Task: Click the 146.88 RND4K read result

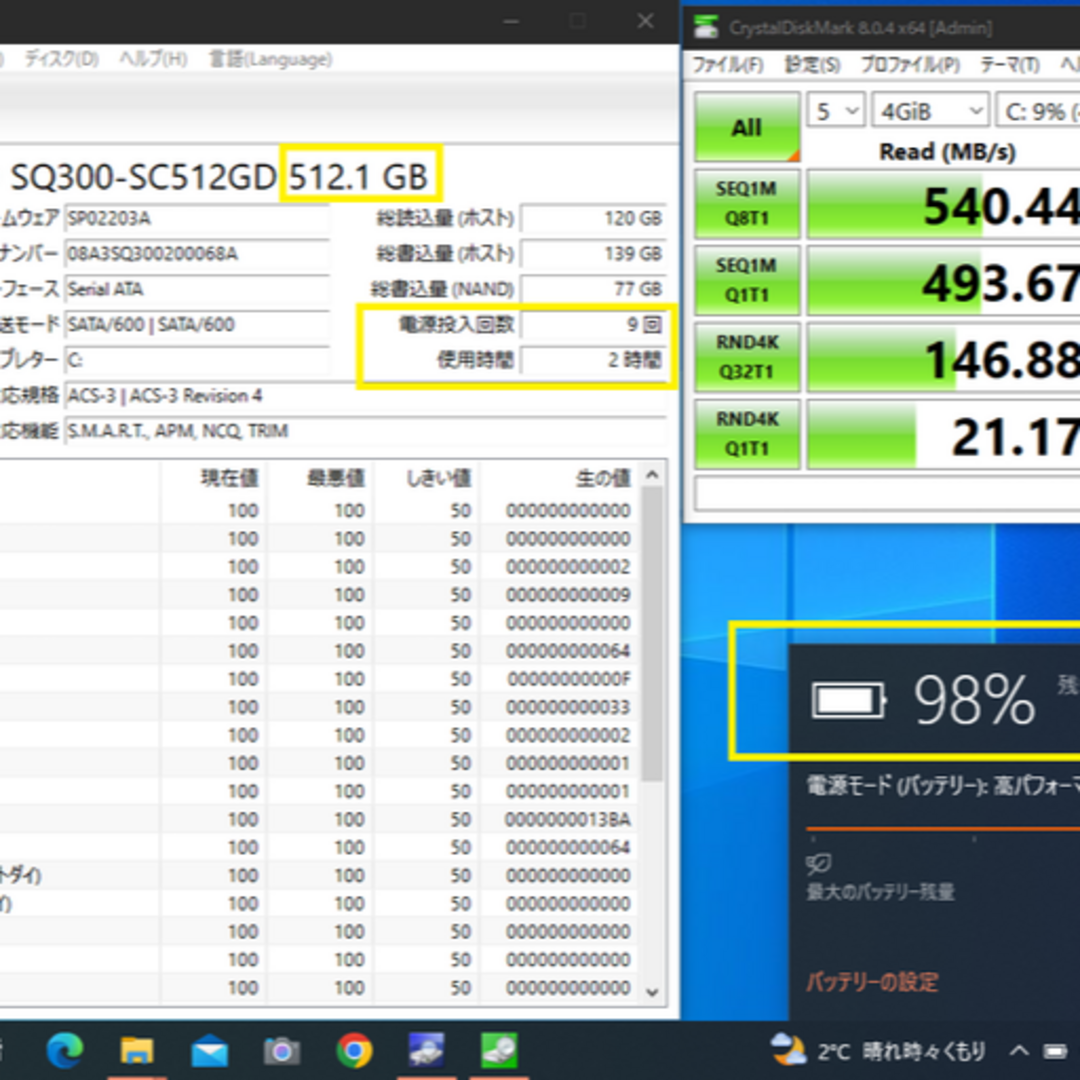Action: pyautogui.click(x=944, y=358)
